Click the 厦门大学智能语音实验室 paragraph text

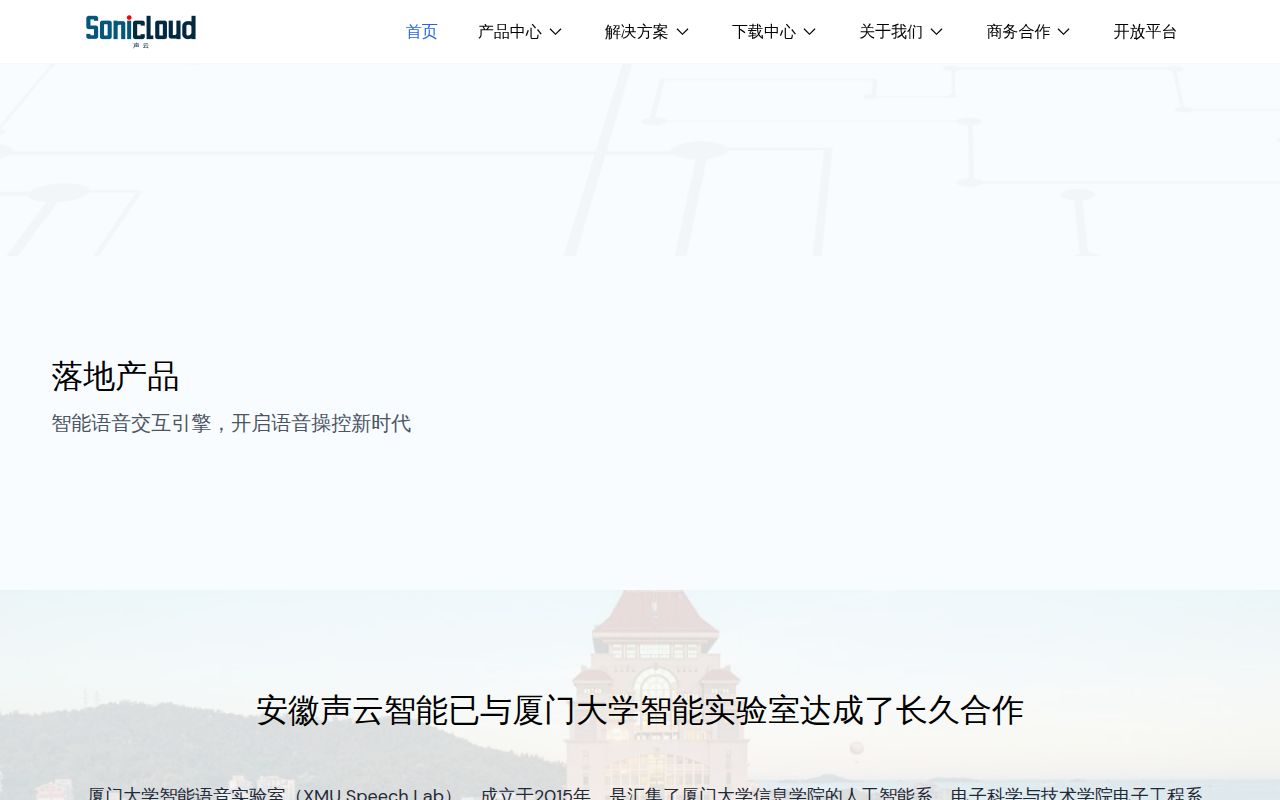tap(645, 794)
